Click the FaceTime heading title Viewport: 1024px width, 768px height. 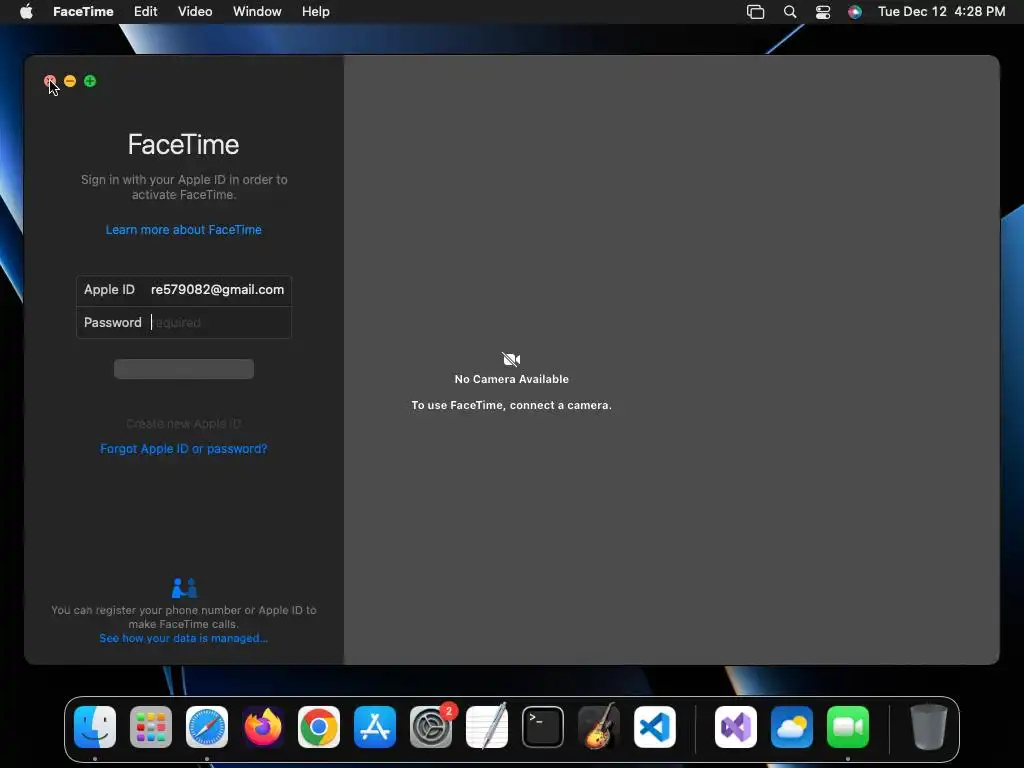click(x=184, y=144)
